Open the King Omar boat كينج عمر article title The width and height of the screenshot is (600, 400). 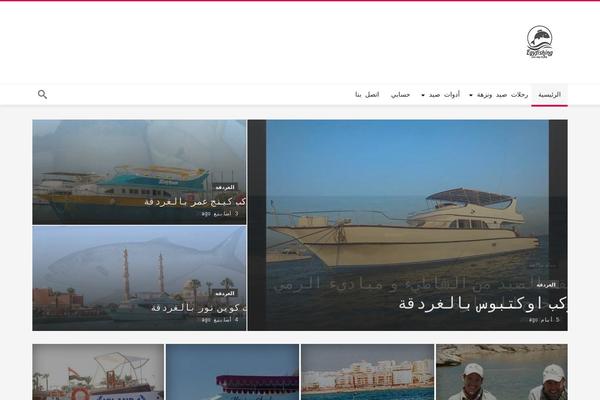[x=195, y=201]
